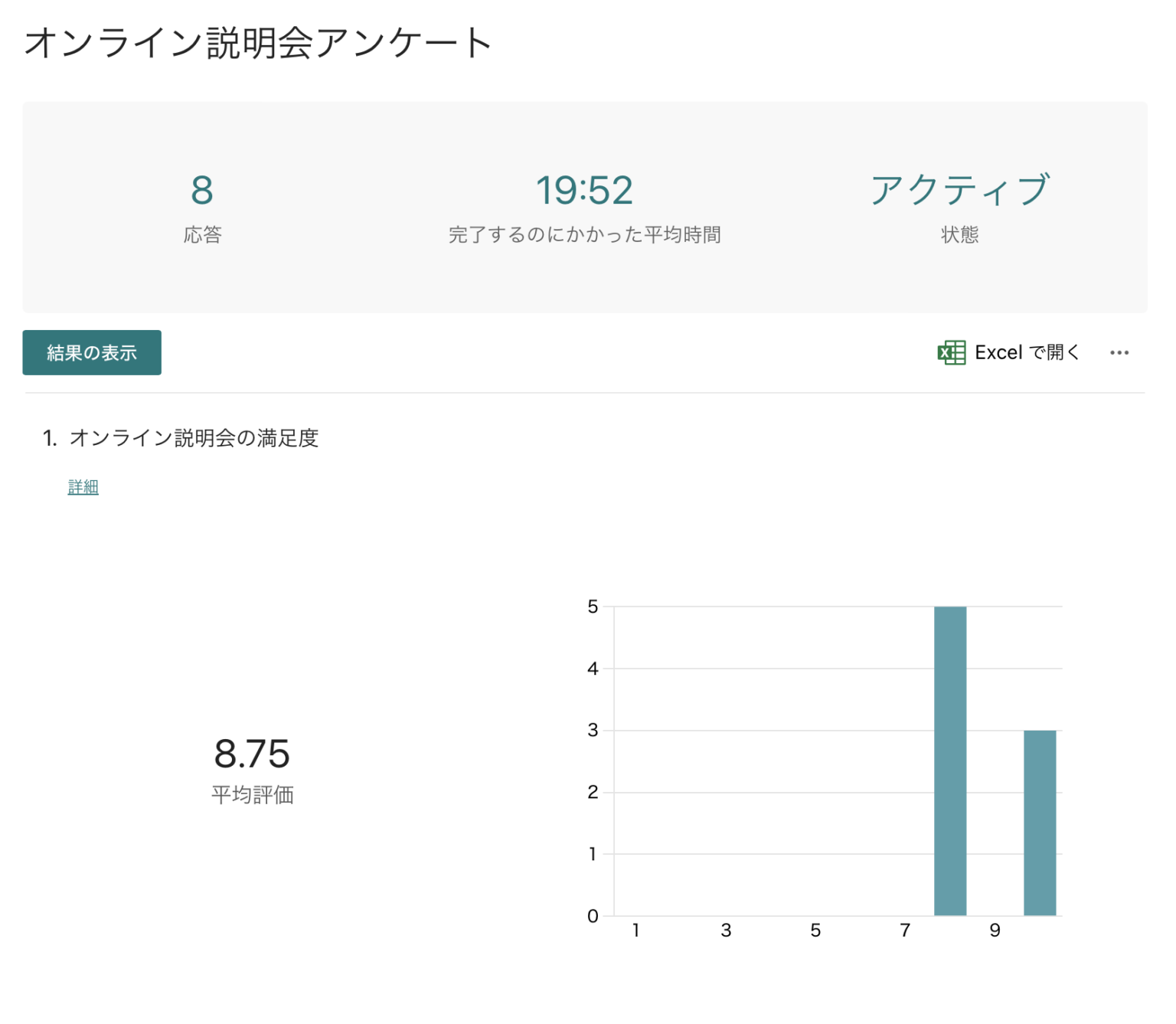This screenshot has width=1176, height=1024.
Task: Click the 応答 label under the count
Action: [202, 234]
